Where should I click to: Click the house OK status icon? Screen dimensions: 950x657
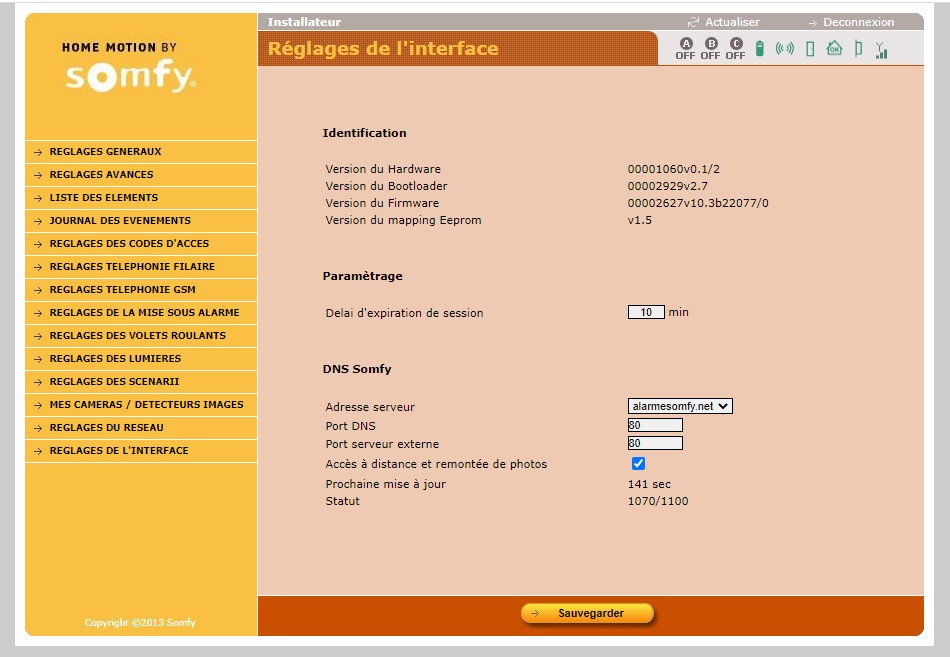click(834, 48)
